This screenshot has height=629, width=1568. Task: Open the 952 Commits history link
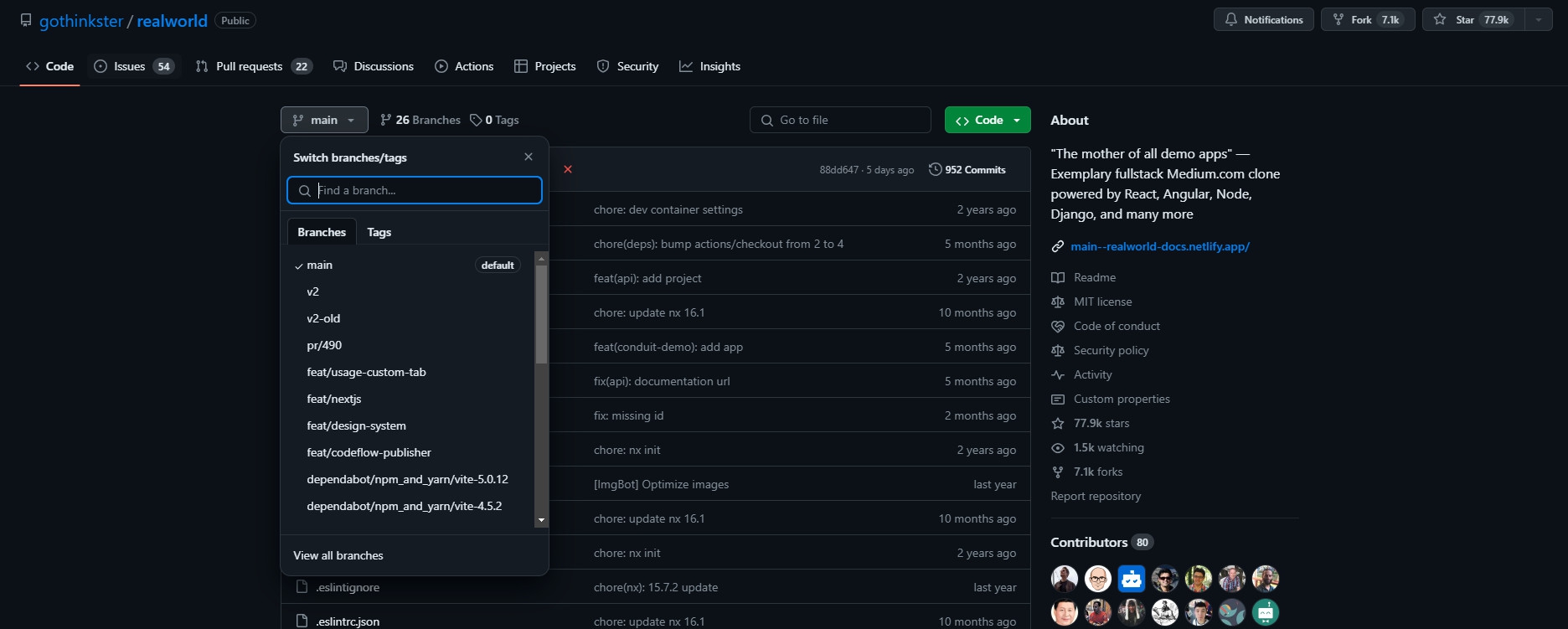967,169
